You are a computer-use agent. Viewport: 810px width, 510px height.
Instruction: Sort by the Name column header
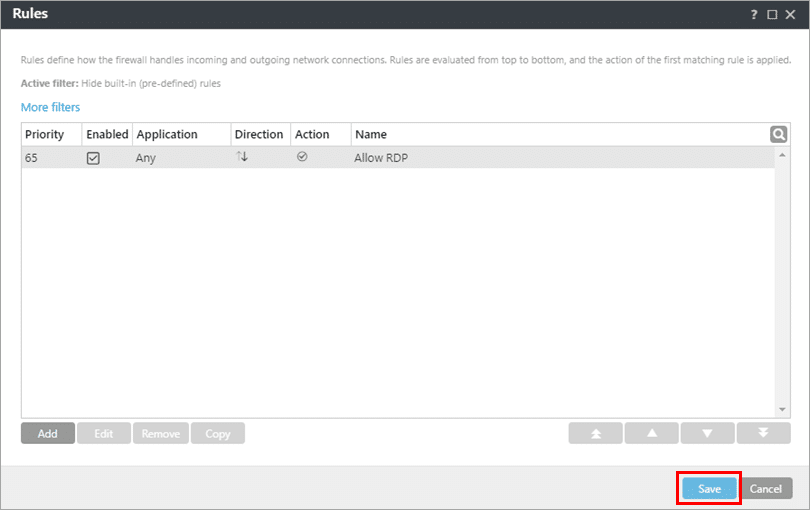pyautogui.click(x=370, y=134)
